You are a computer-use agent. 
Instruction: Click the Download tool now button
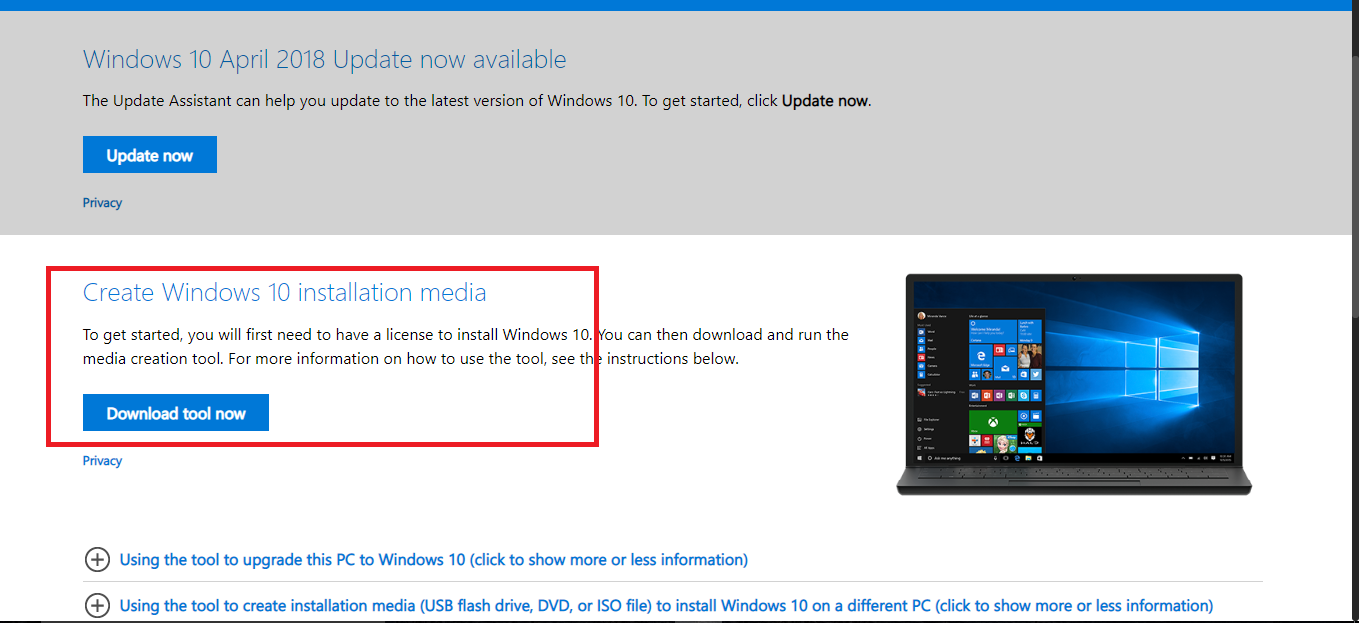pos(176,413)
